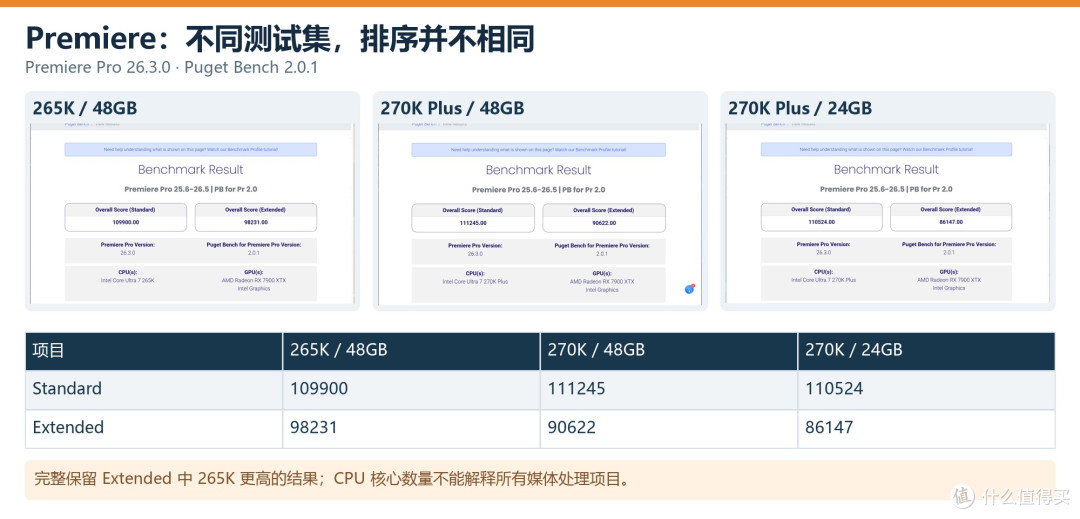Viewport: 1080px width, 519px height.
Task: Click the Standard score box showing 110524.00
Action: (x=822, y=217)
